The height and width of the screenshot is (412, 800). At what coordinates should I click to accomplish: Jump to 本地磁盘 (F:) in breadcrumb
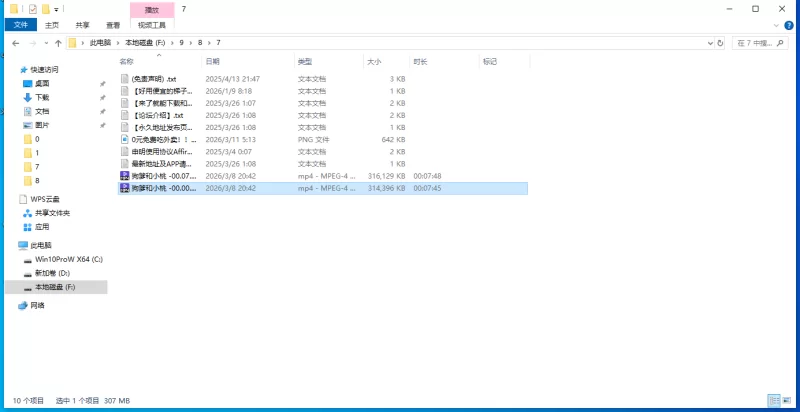click(x=143, y=43)
